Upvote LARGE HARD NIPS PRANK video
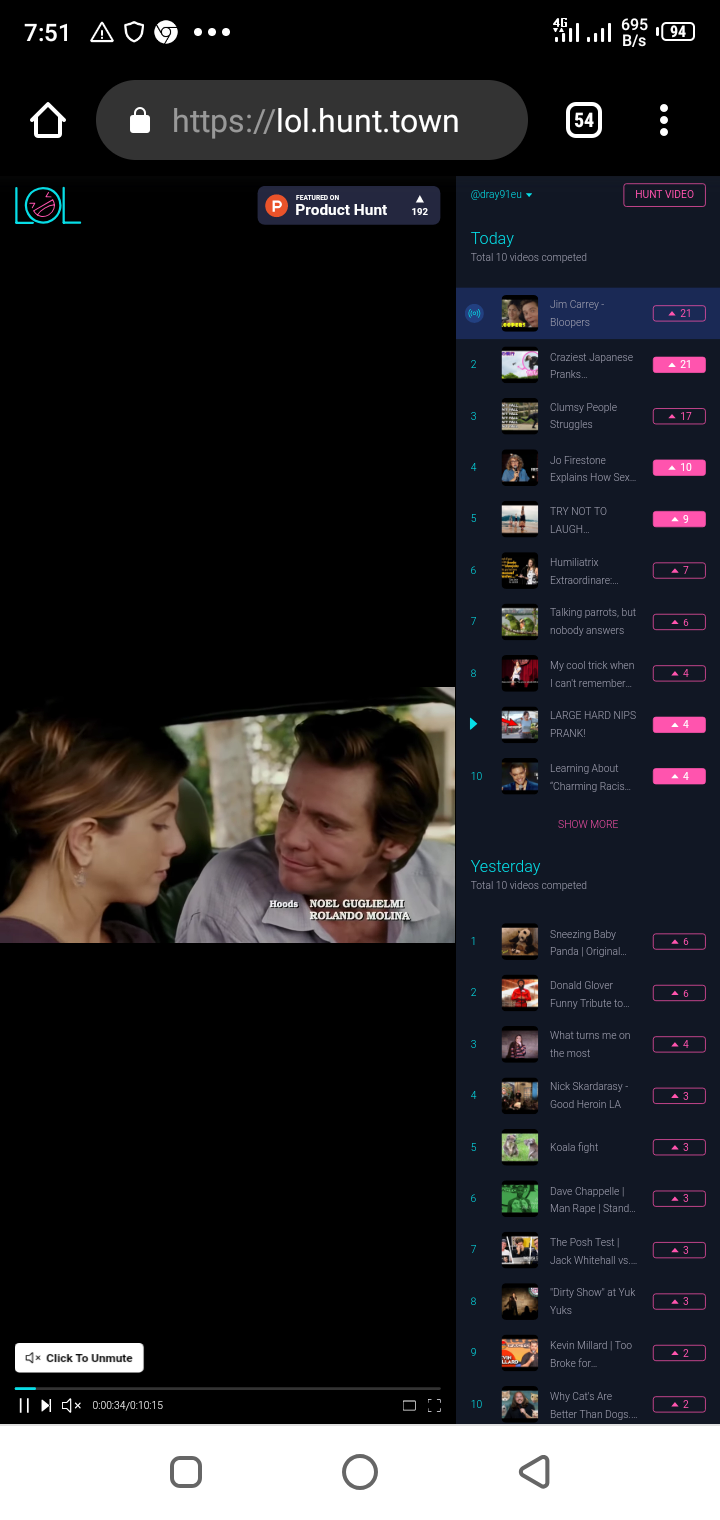The height and width of the screenshot is (1520, 720). [x=679, y=724]
